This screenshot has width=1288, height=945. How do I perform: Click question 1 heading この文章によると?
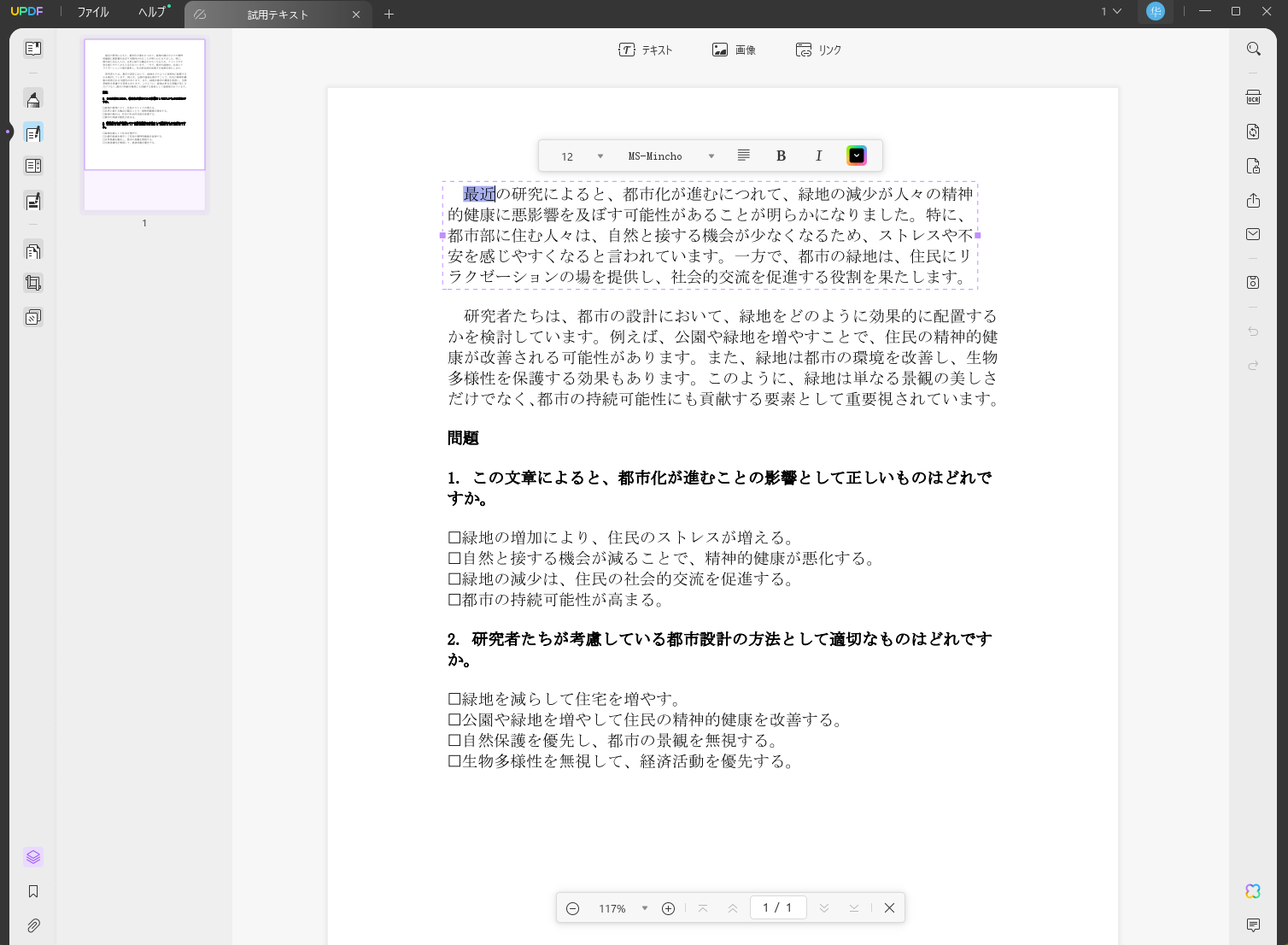pos(720,488)
